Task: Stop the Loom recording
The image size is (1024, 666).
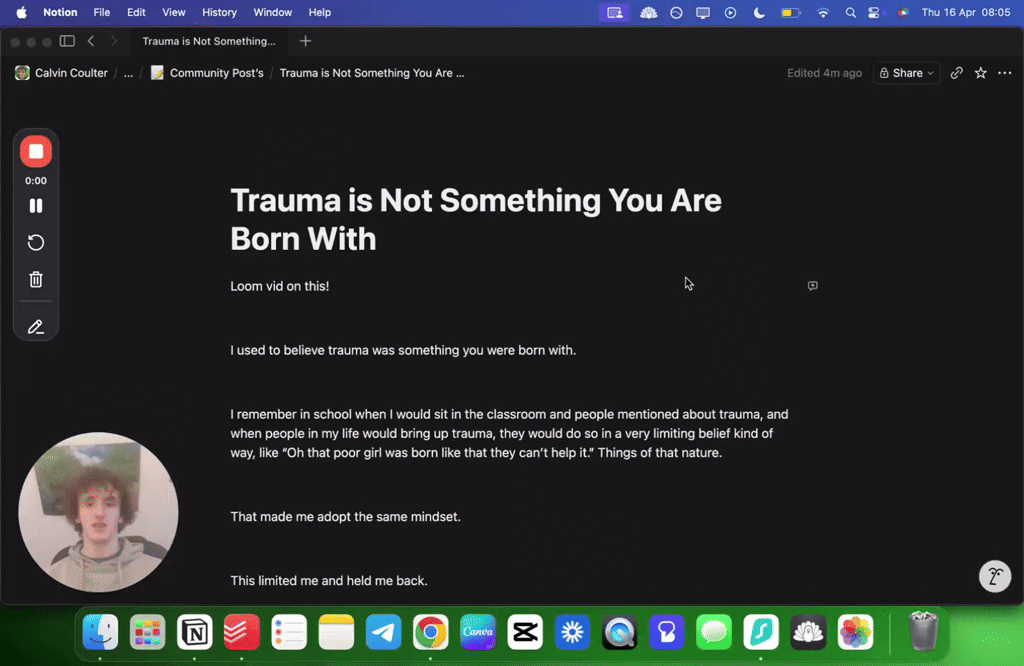Action: [x=35, y=151]
